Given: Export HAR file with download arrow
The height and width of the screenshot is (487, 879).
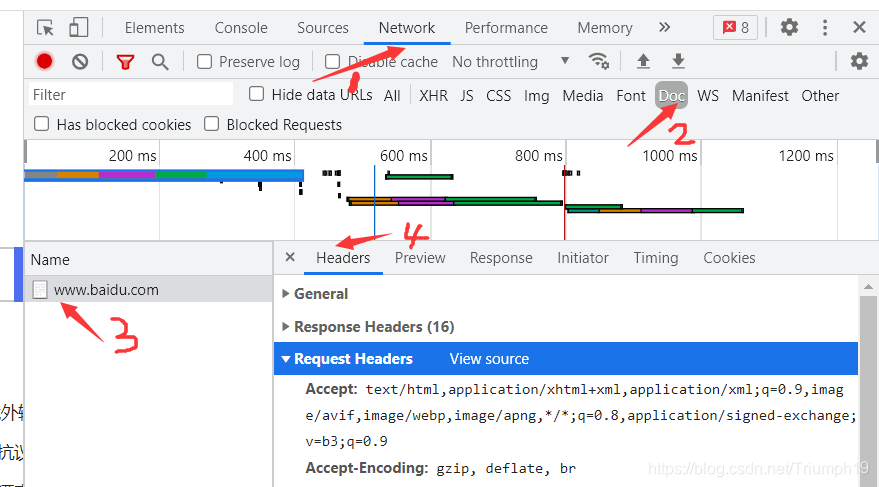Looking at the screenshot, I should (678, 61).
